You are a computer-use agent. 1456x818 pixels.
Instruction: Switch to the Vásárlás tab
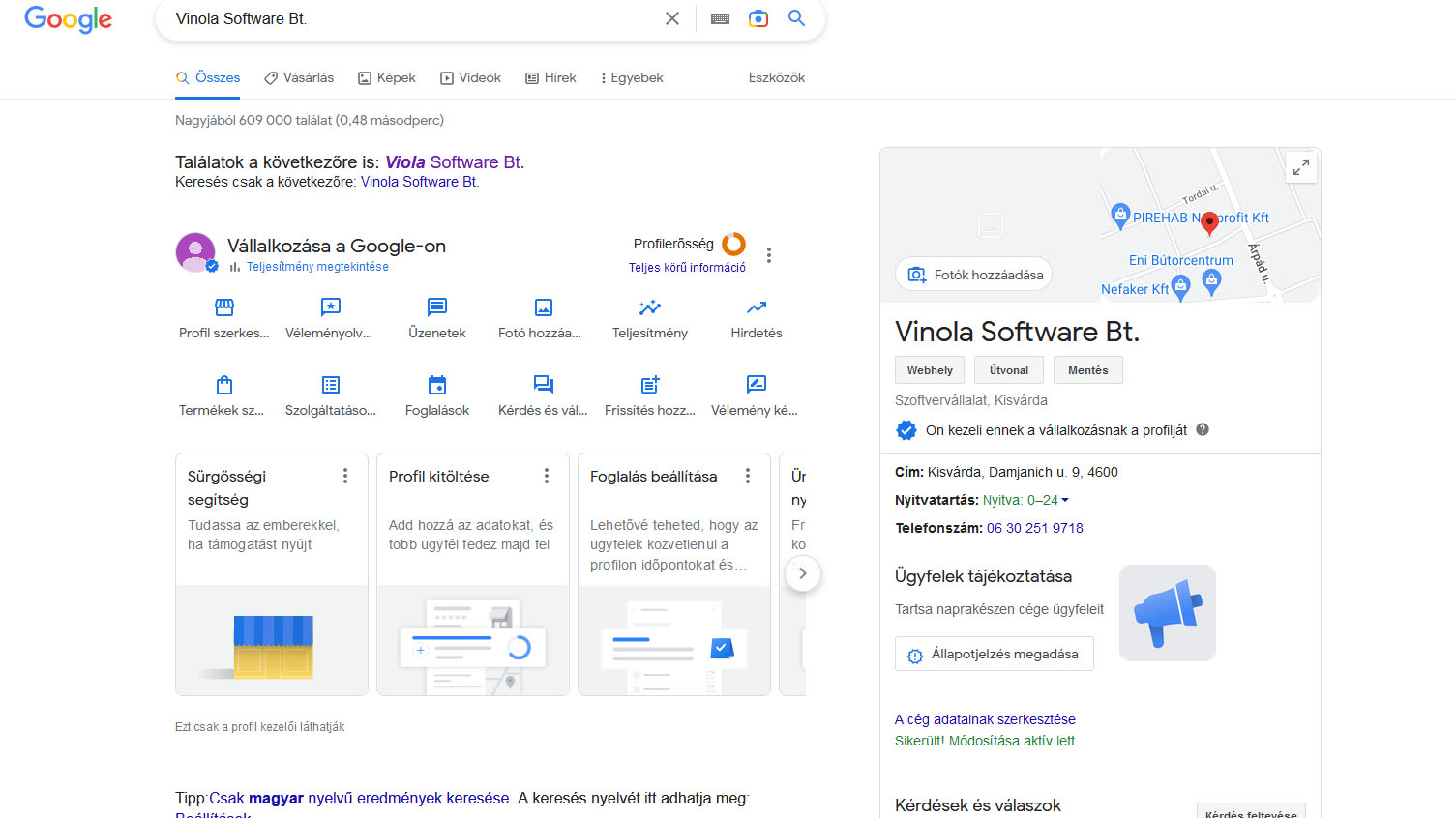pos(299,77)
